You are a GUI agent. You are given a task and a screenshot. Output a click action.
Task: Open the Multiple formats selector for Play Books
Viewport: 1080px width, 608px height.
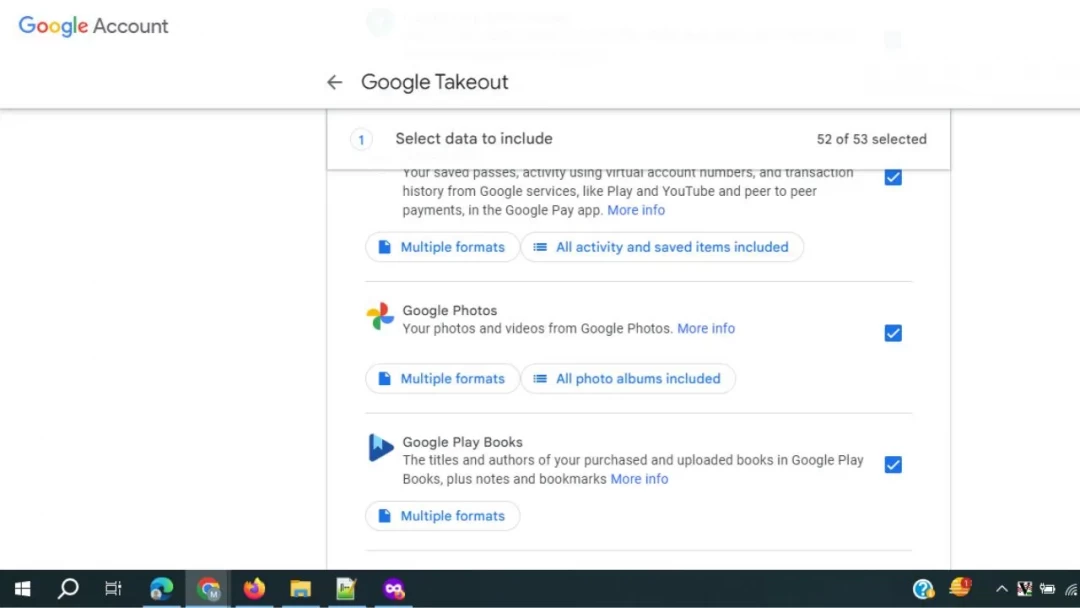tap(442, 515)
